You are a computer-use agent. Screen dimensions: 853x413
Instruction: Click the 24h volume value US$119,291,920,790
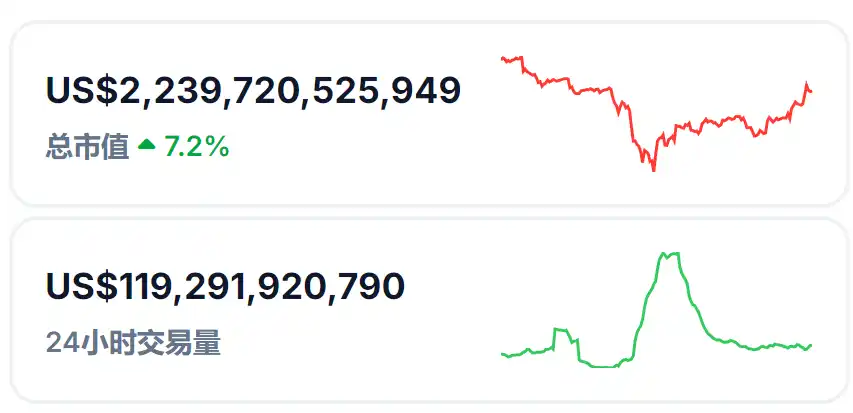pos(225,286)
